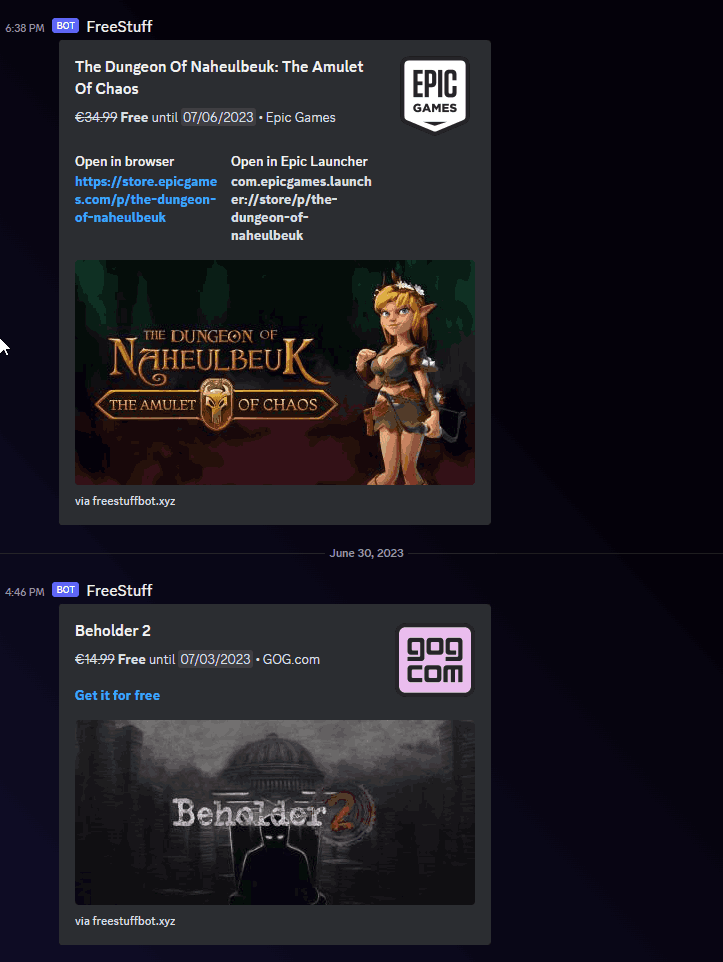Open FreeStuff profile from 4:46 PM message
This screenshot has width=723, height=962.
(119, 590)
